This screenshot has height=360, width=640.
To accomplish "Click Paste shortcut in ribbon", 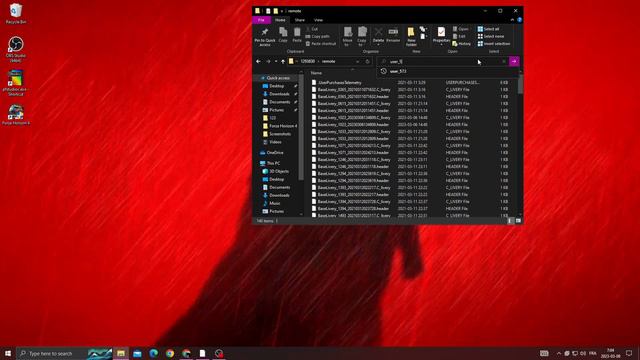I will point(321,44).
